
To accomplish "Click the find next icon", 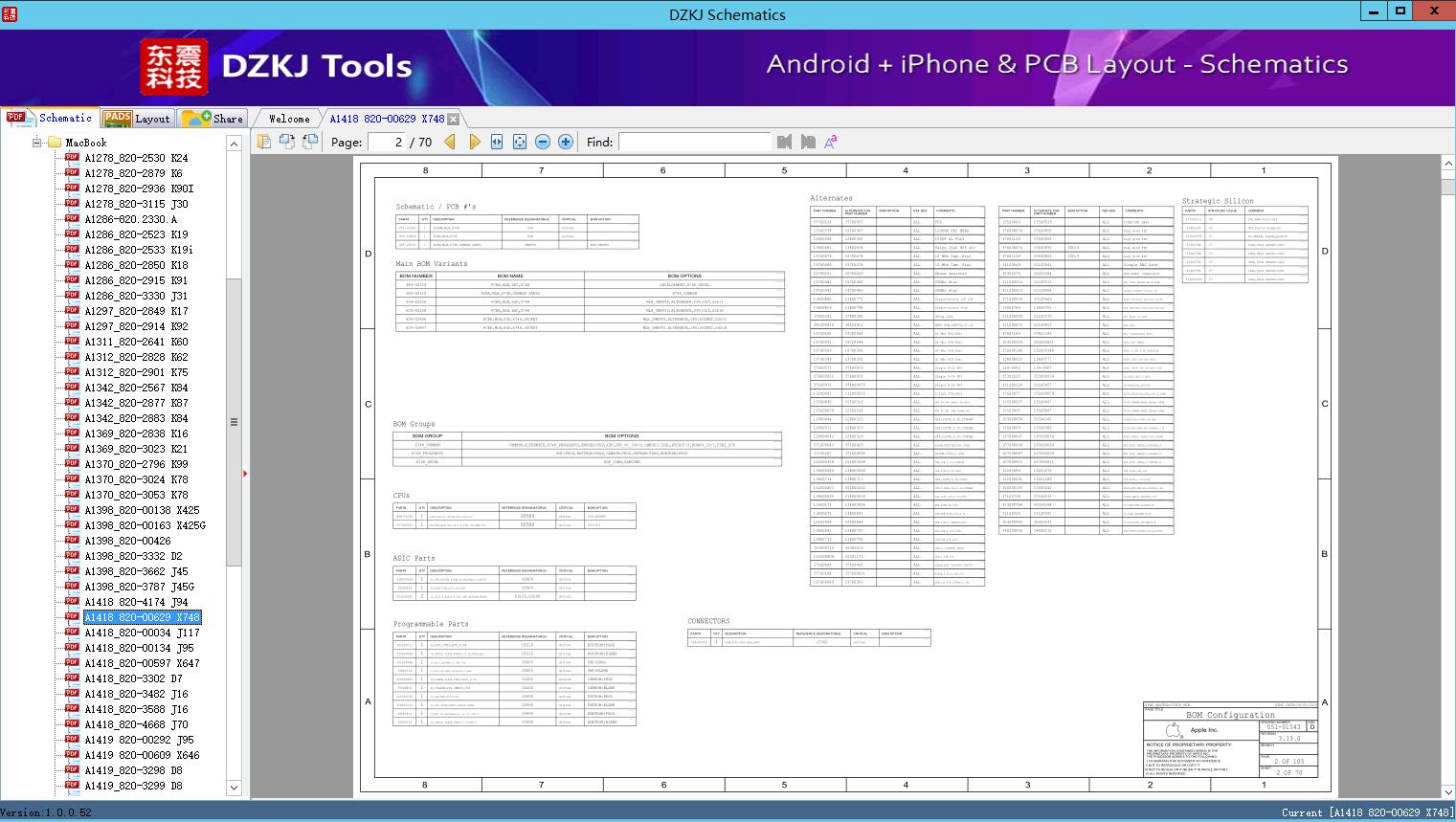I will click(808, 142).
